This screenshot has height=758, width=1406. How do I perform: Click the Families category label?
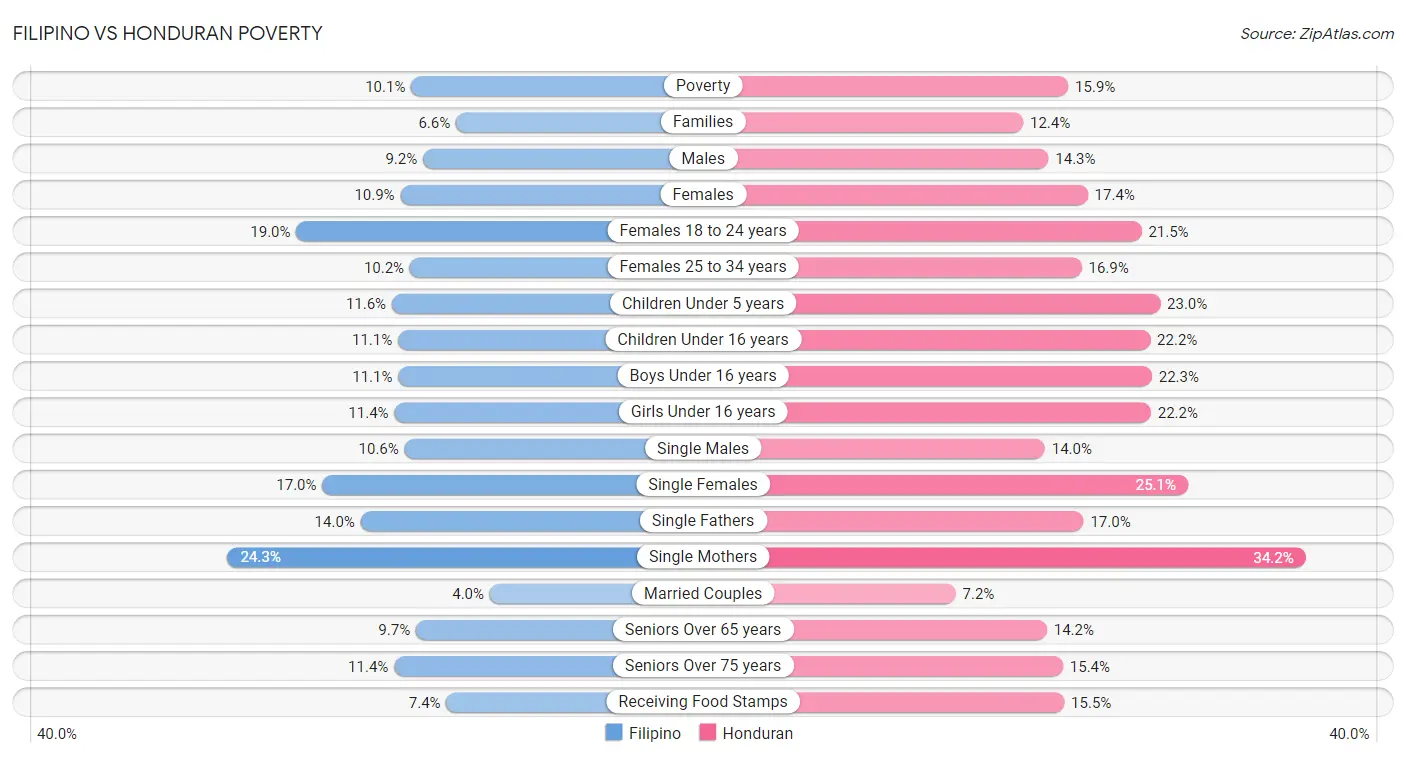[x=703, y=122]
